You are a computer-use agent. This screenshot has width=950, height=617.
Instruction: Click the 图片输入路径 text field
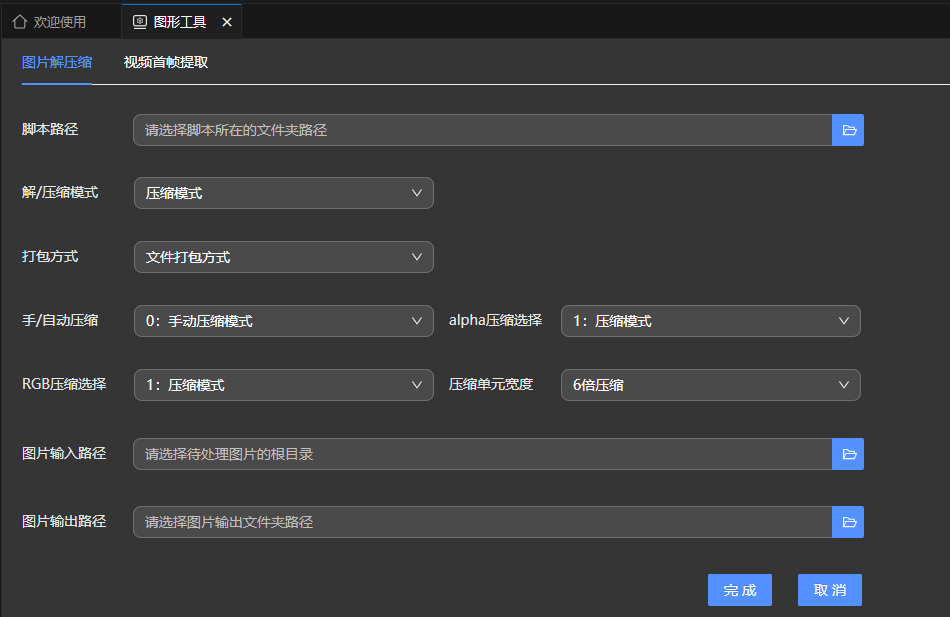(x=482, y=454)
